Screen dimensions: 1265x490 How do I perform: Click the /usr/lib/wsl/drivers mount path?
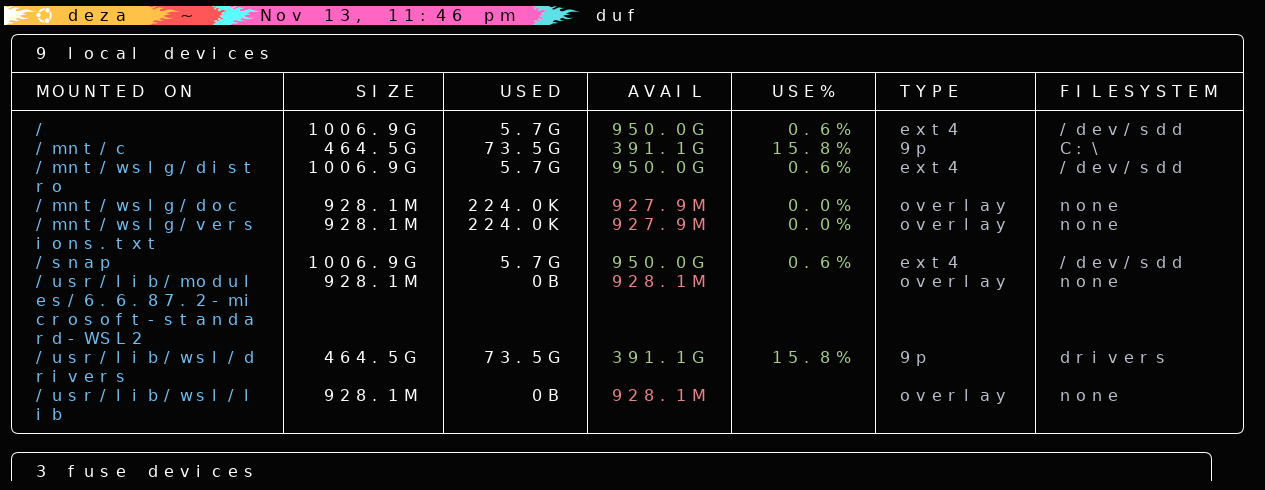[145, 358]
